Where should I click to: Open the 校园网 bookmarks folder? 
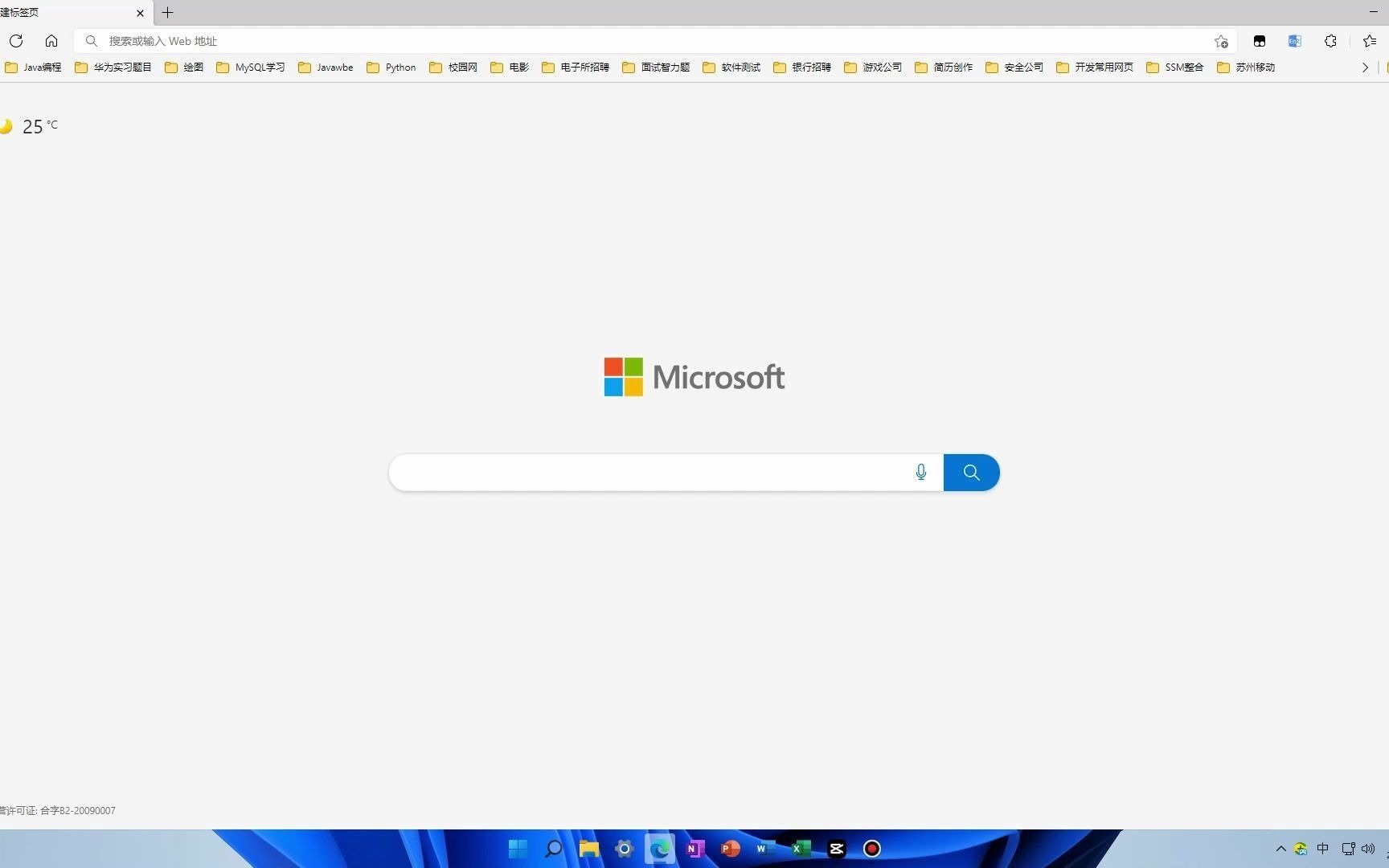453,68
